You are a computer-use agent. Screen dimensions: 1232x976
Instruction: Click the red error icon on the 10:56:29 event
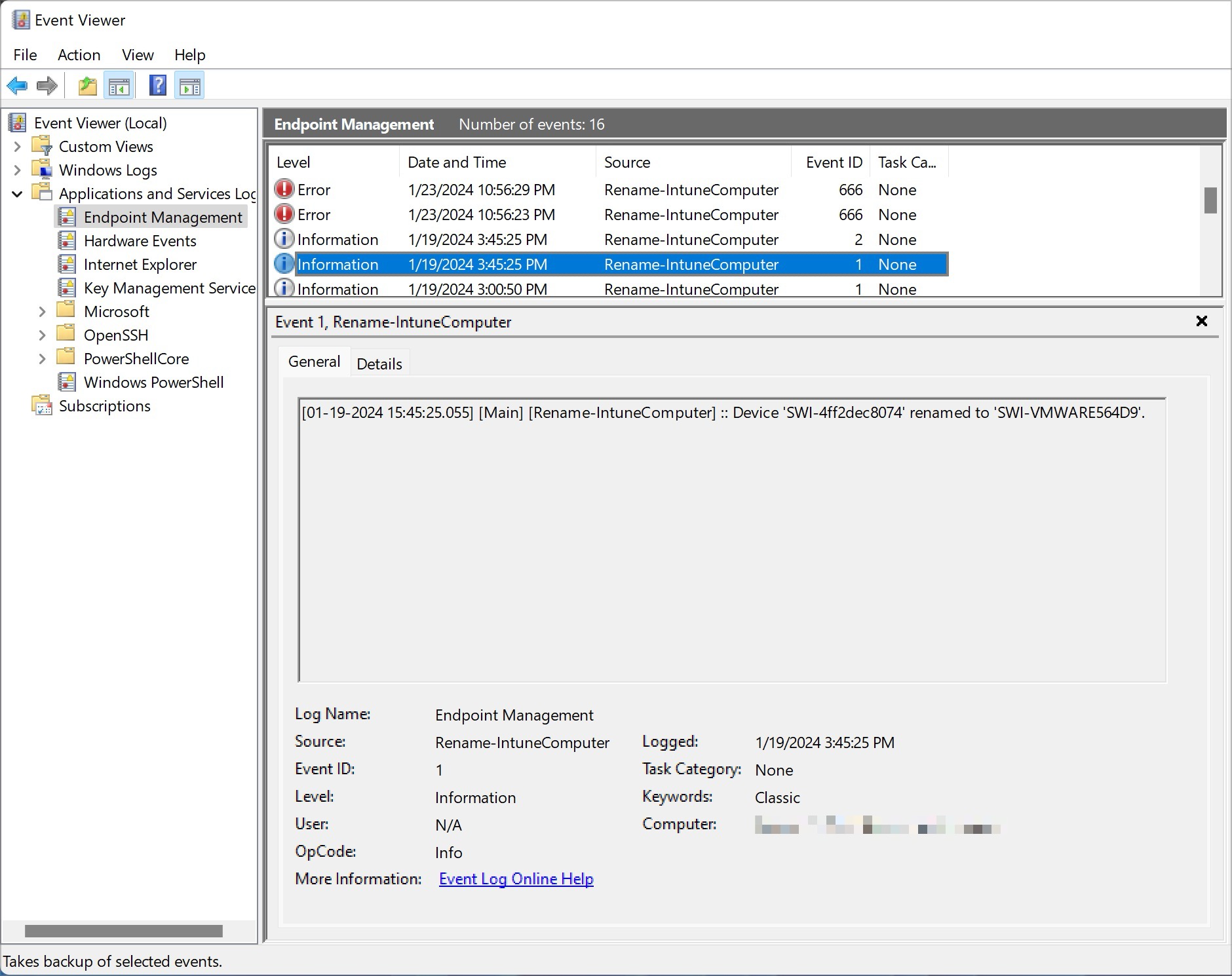pyautogui.click(x=284, y=189)
